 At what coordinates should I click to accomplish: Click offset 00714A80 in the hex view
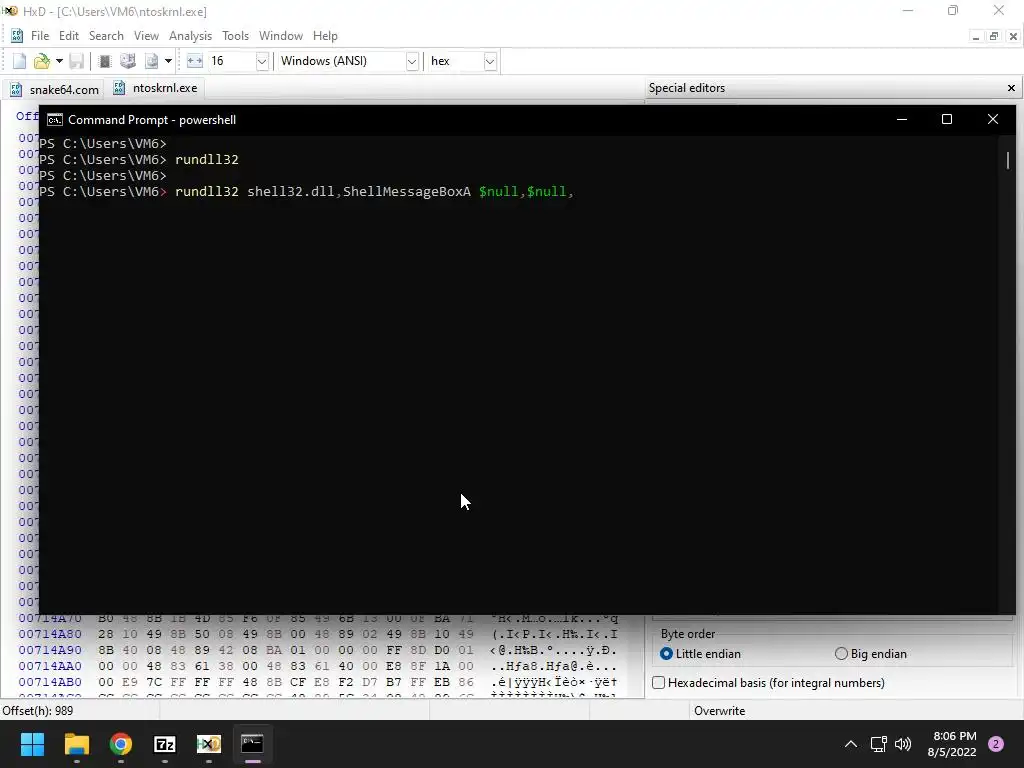(x=50, y=634)
